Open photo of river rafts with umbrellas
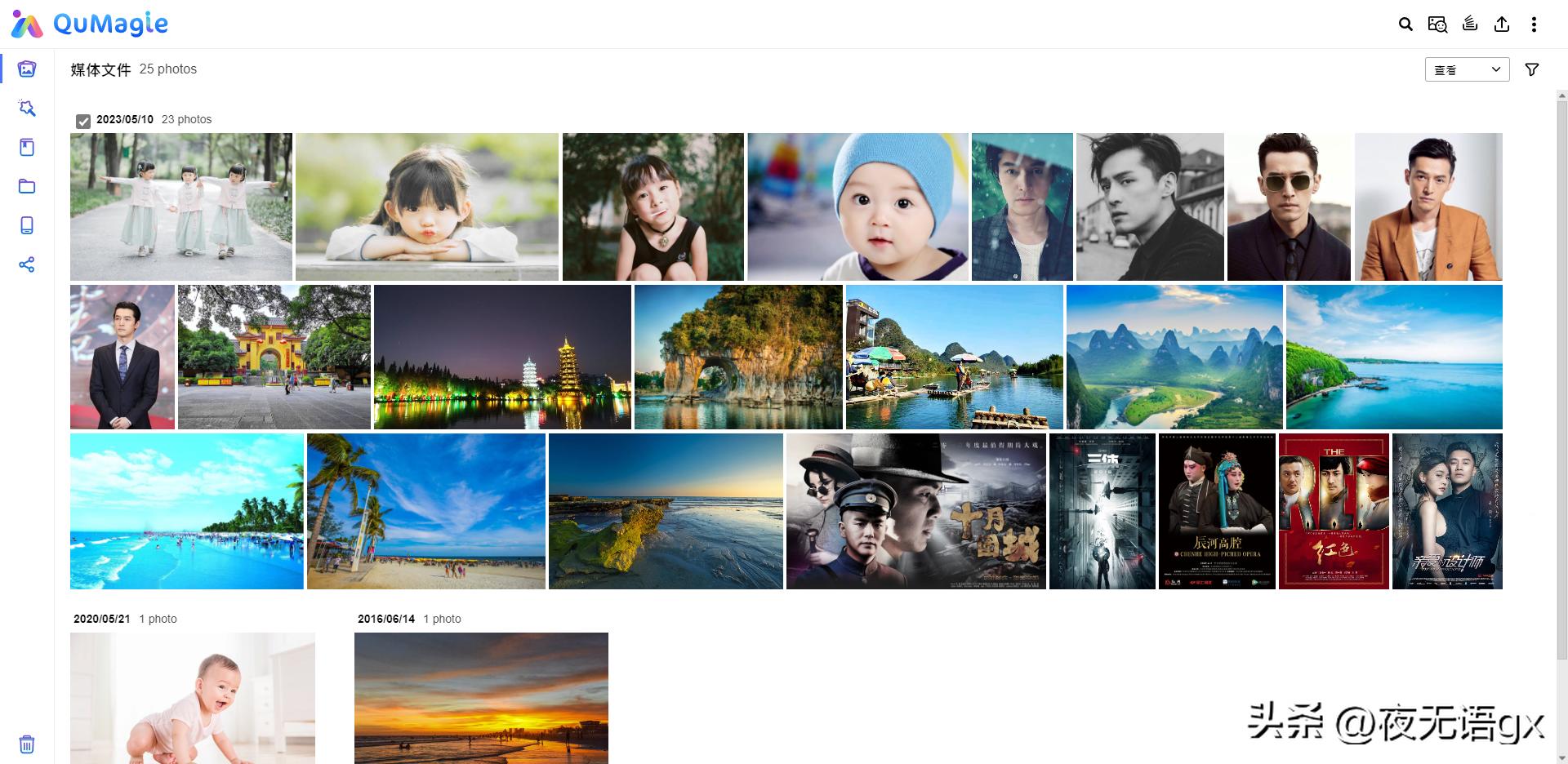Viewport: 1568px width, 764px height. point(955,357)
